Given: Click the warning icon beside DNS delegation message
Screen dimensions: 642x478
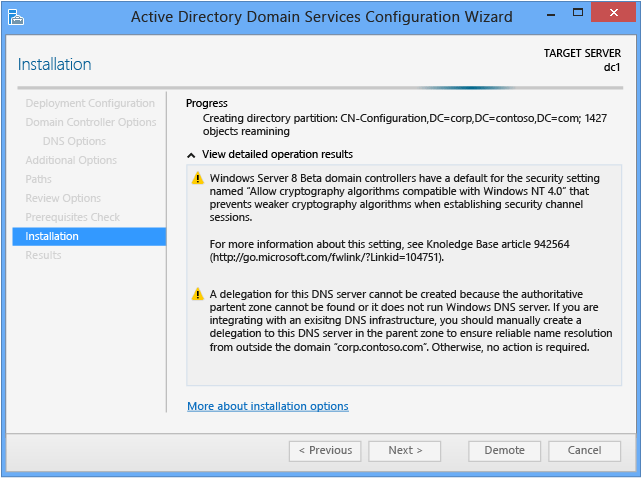Looking at the screenshot, I should 197,294.
